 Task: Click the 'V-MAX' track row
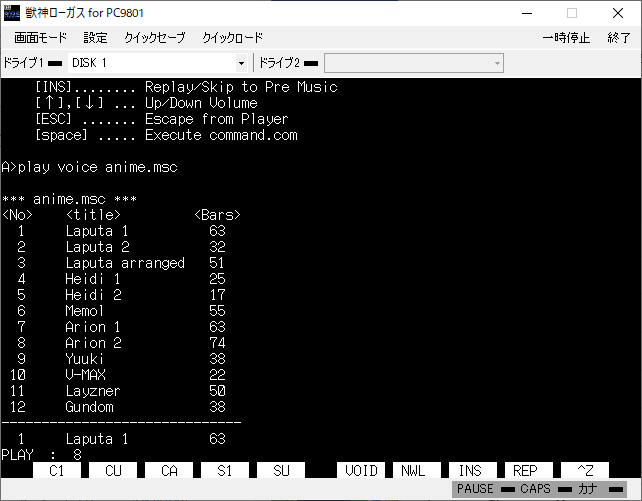(117, 375)
